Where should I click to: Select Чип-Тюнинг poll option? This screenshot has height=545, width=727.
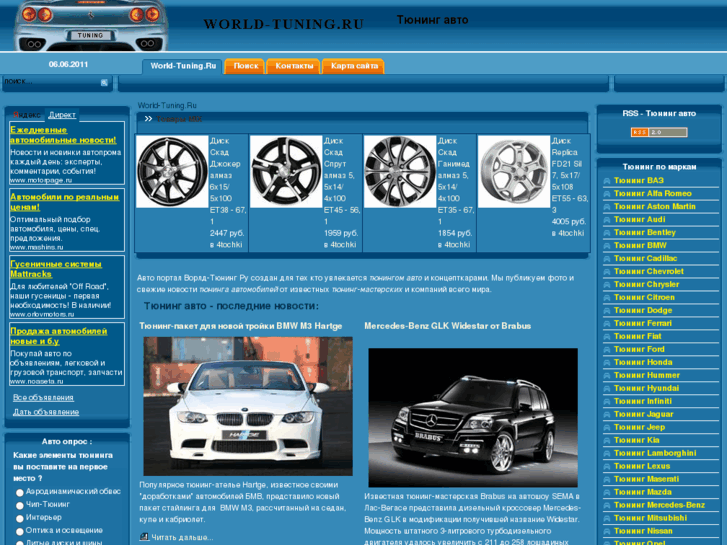tap(19, 505)
